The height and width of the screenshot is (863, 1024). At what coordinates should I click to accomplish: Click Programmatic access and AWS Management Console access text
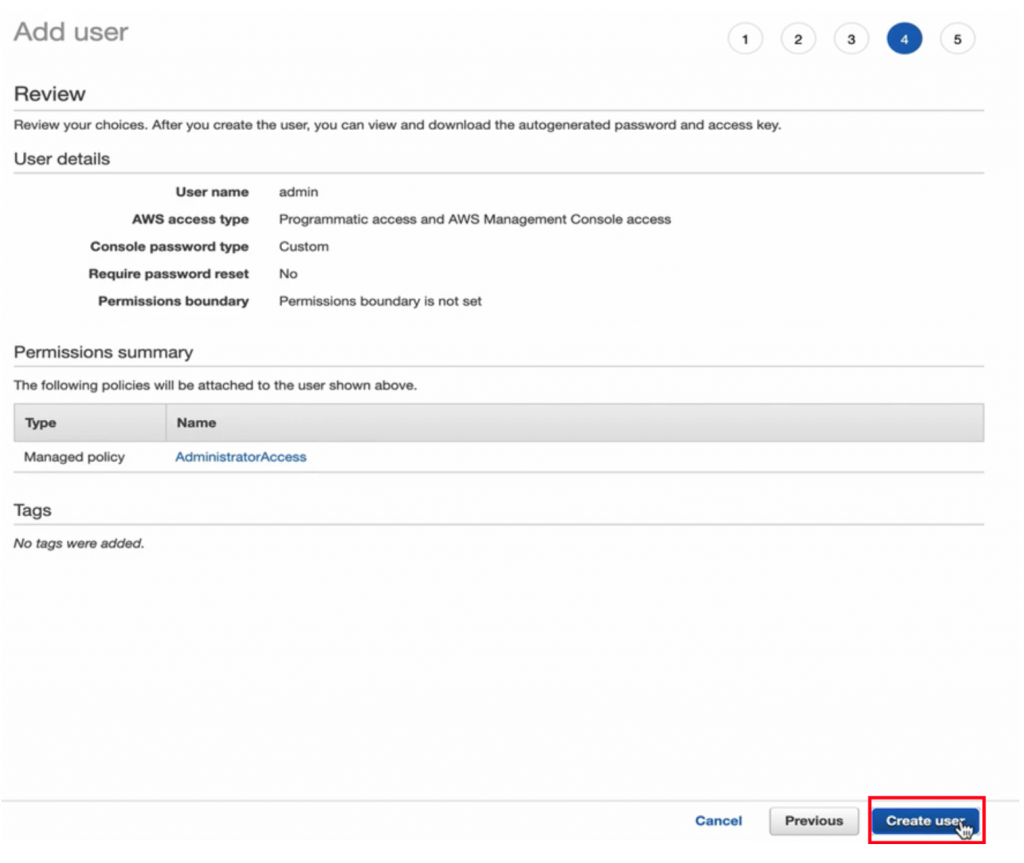click(475, 220)
